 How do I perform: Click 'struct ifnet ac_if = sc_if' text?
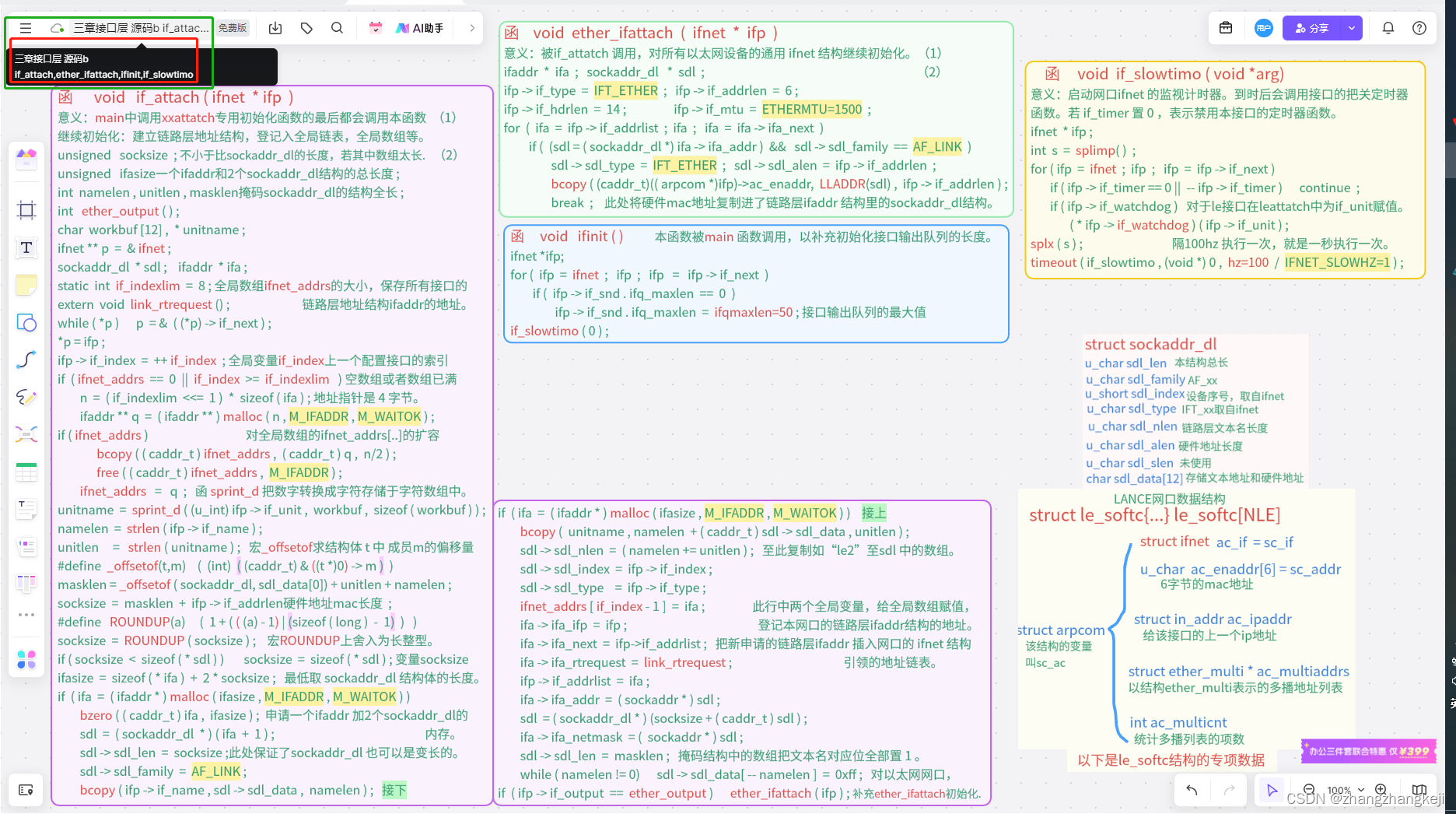click(x=1216, y=542)
